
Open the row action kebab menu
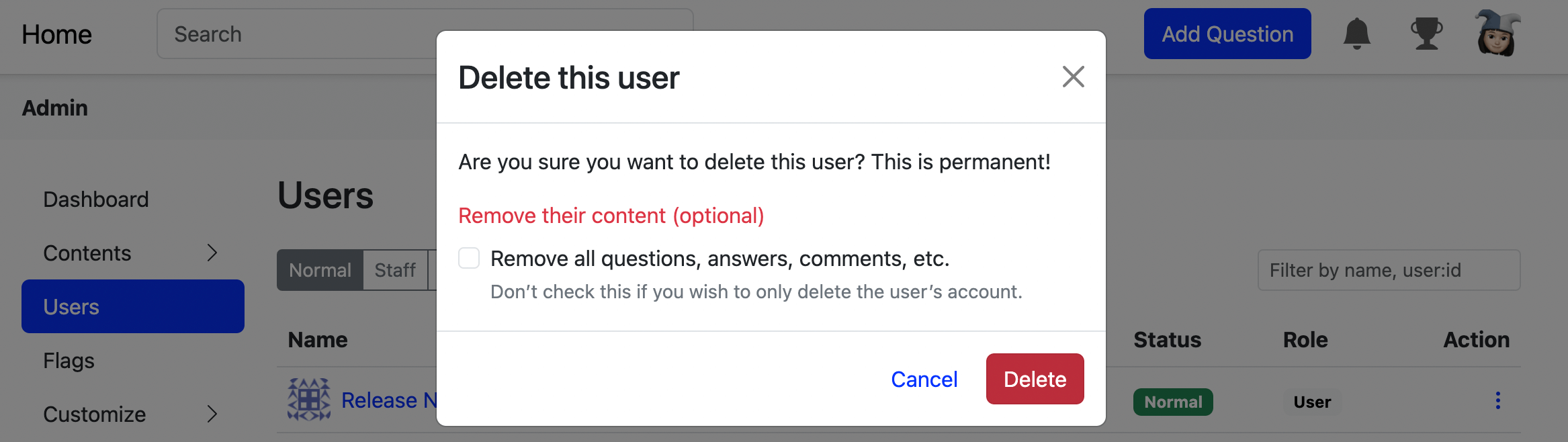[x=1498, y=401]
